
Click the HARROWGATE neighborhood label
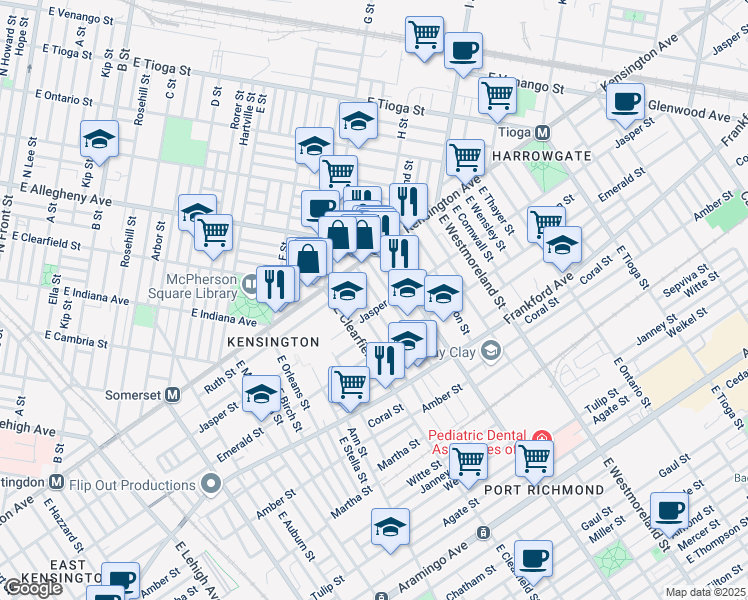point(542,156)
